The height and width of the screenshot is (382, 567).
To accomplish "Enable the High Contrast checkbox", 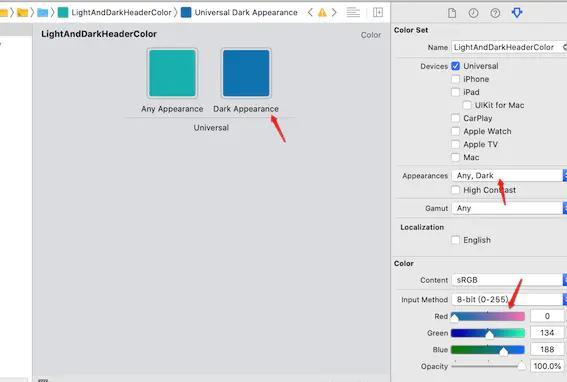I will [456, 190].
